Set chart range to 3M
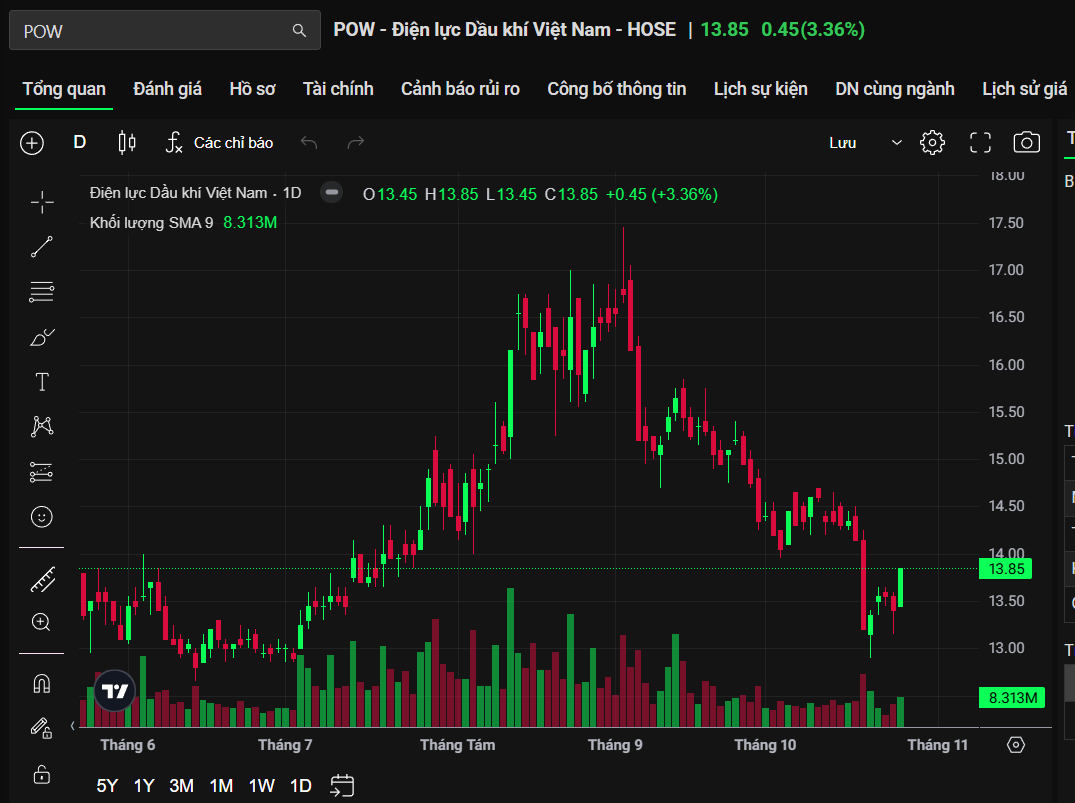1075x803 pixels. [181, 785]
